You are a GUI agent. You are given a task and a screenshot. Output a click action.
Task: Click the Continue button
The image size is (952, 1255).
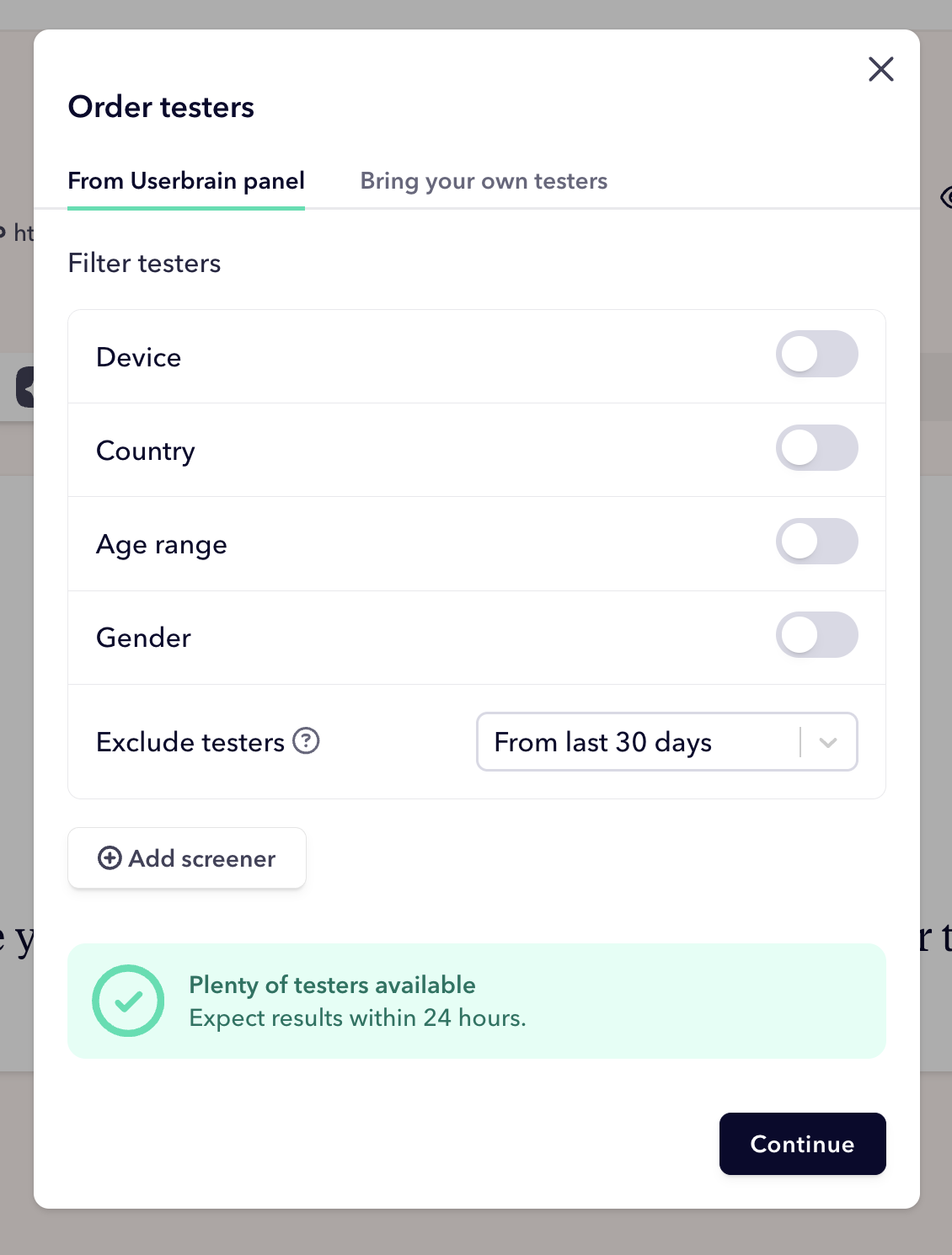click(x=802, y=1144)
